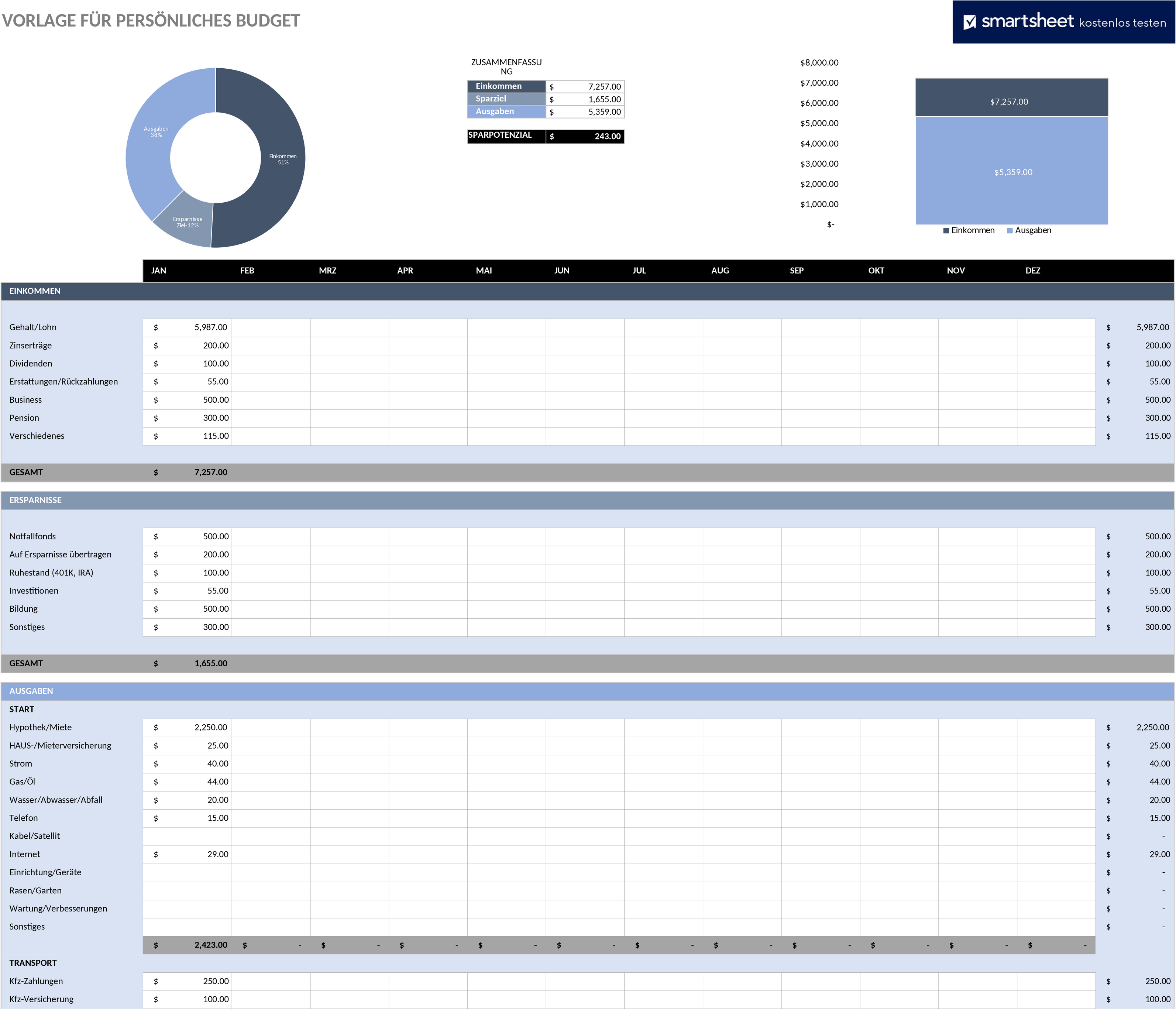Select the empty Rasen/Garten January cell
1176x1010 pixels.
187,891
